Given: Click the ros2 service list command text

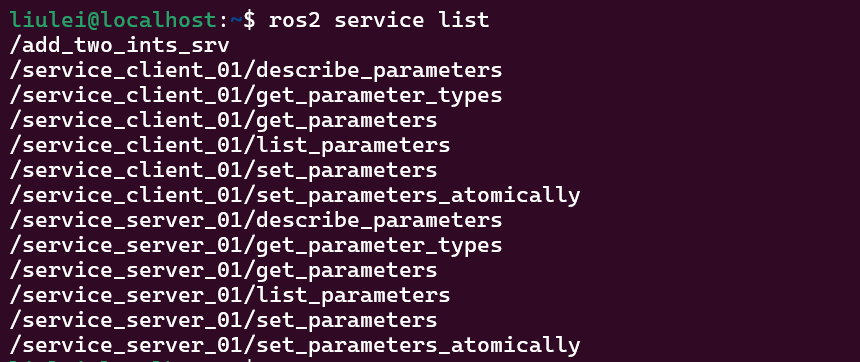Looking at the screenshot, I should point(378,20).
